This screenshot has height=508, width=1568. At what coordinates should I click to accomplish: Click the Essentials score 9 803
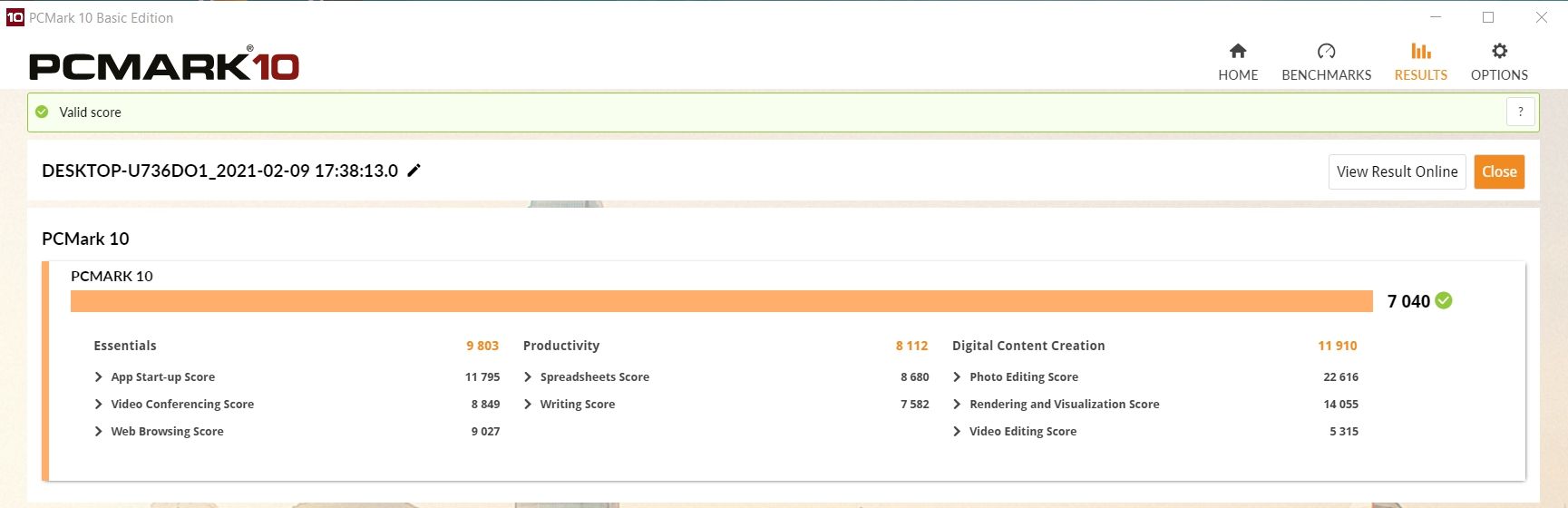[482, 346]
